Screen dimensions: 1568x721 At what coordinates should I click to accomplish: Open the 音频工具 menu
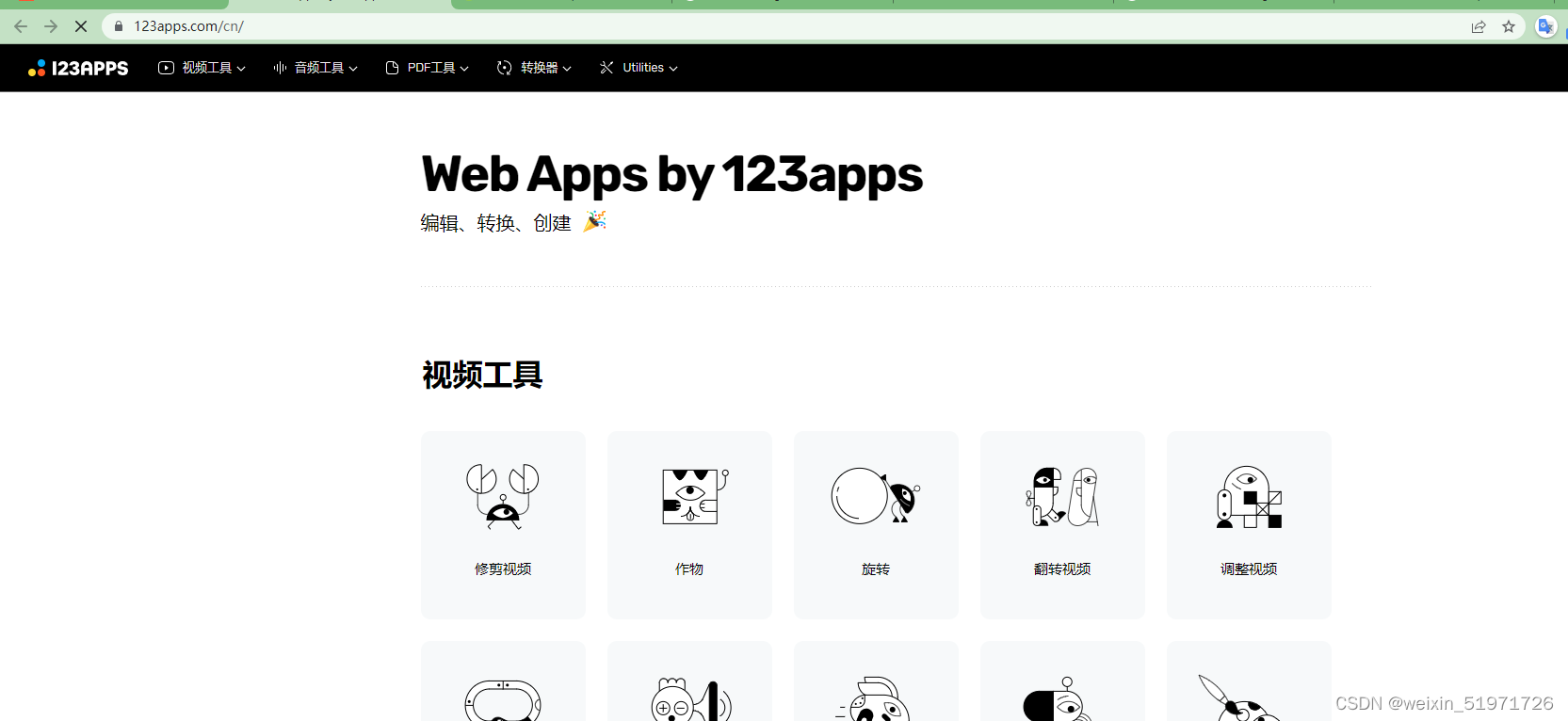tap(315, 68)
